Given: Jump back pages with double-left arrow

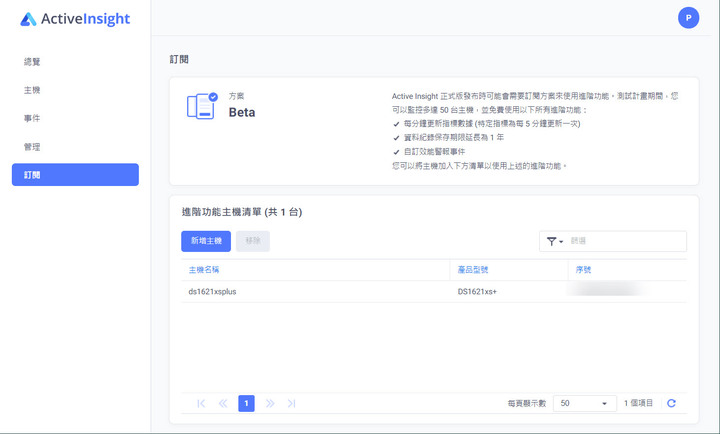Looking at the screenshot, I should pyautogui.click(x=223, y=404).
